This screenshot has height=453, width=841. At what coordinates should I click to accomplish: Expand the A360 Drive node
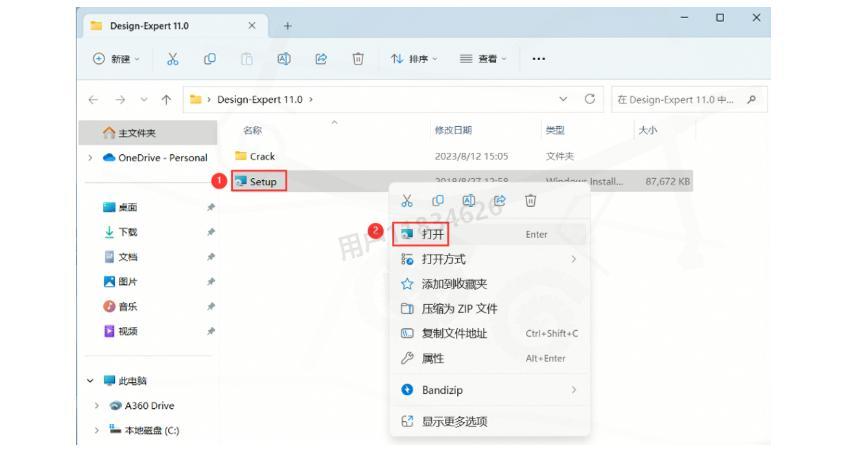pyautogui.click(x=97, y=406)
